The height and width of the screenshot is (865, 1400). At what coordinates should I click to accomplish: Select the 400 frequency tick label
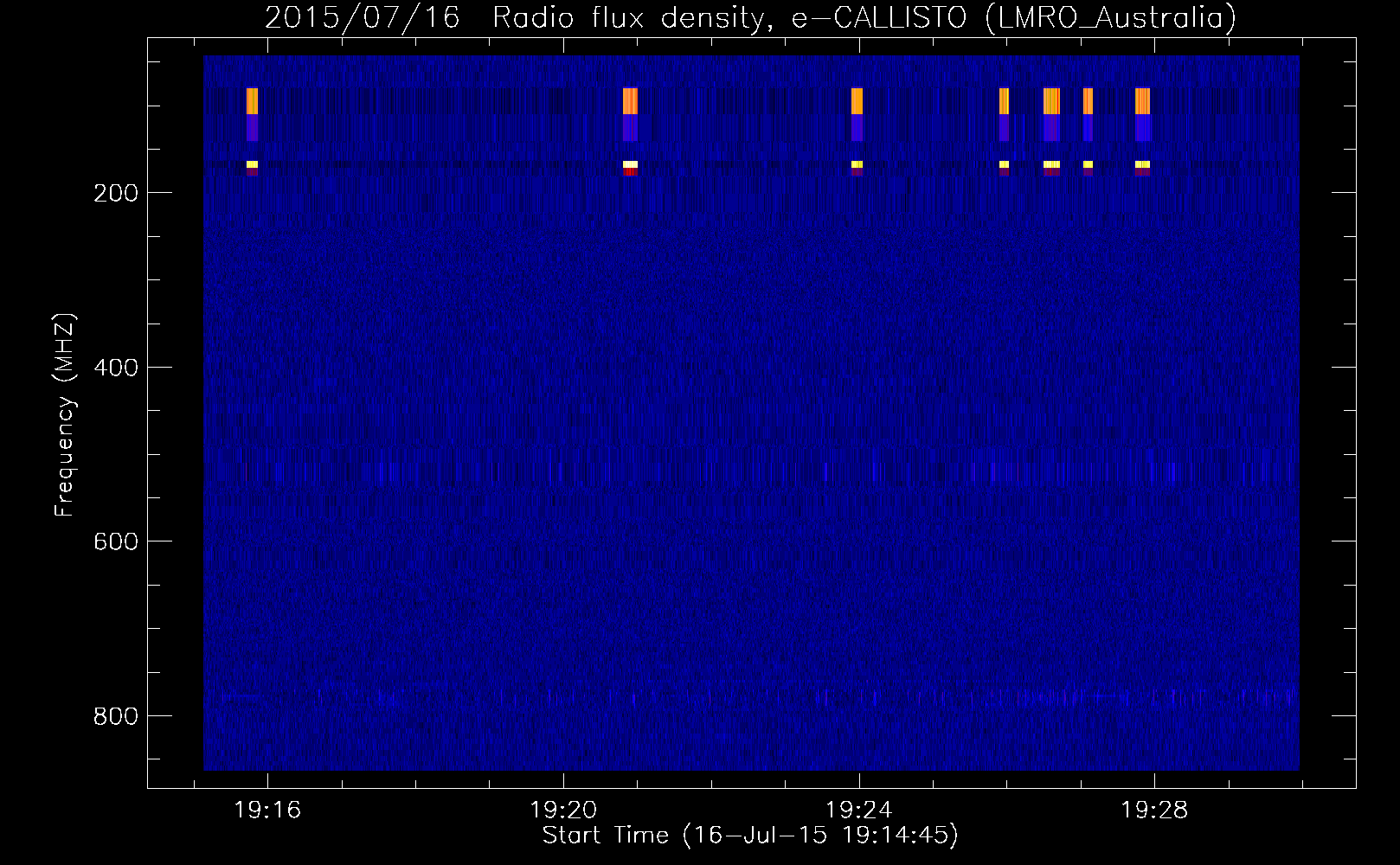tap(116, 368)
